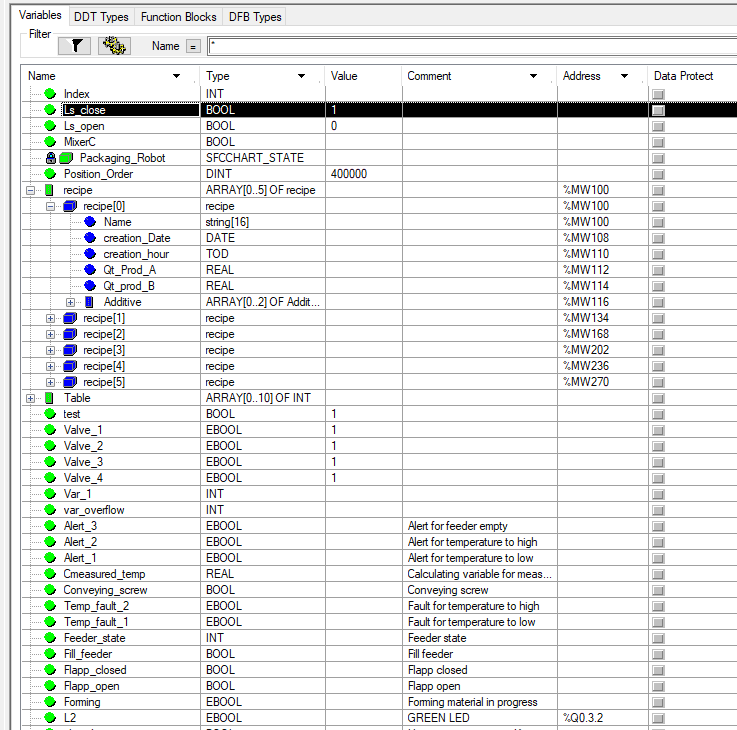Click into the Name filter text field
The image size is (737, 730).
(470, 46)
